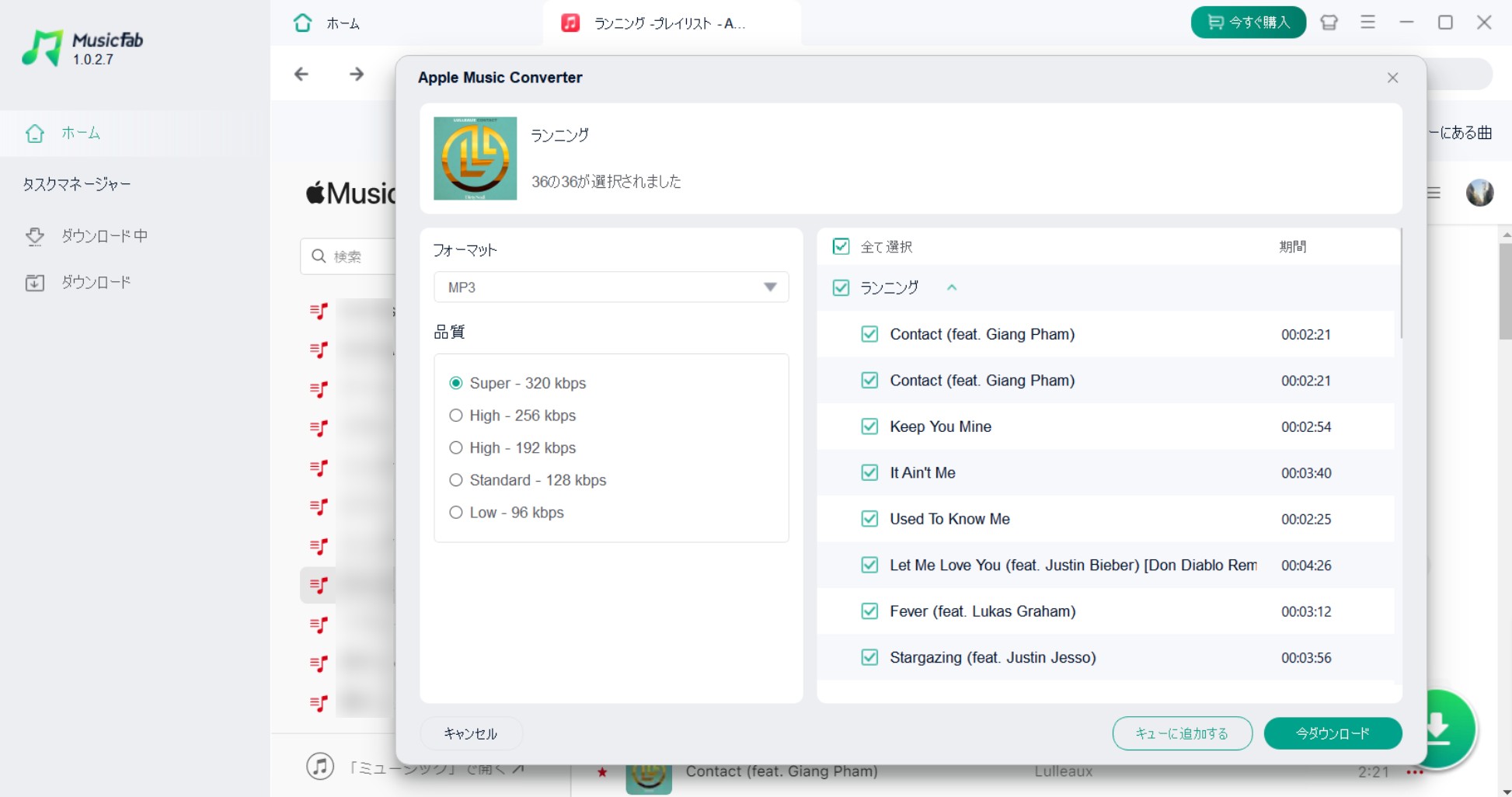
Task: Click the list view icon beside avatar
Action: pyautogui.click(x=1434, y=193)
